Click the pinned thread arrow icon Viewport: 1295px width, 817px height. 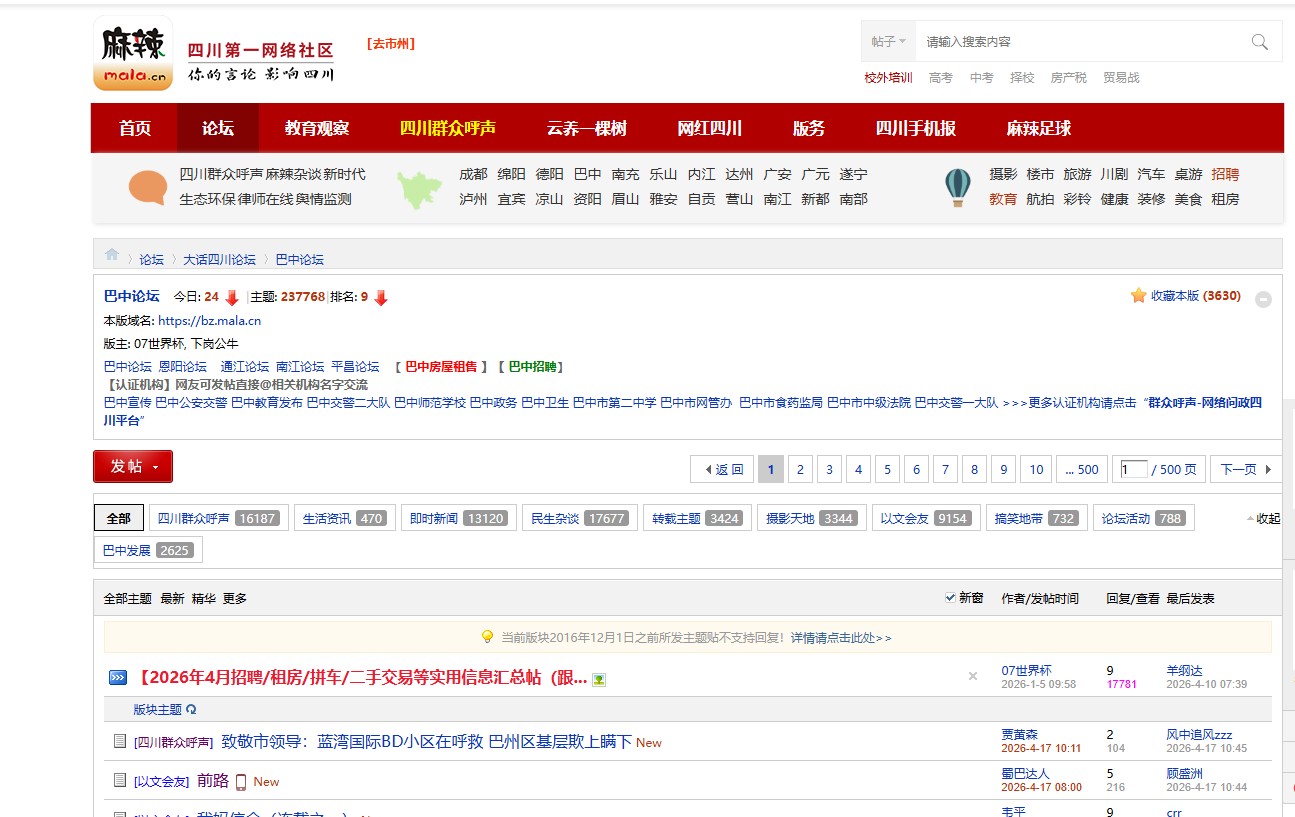click(118, 678)
